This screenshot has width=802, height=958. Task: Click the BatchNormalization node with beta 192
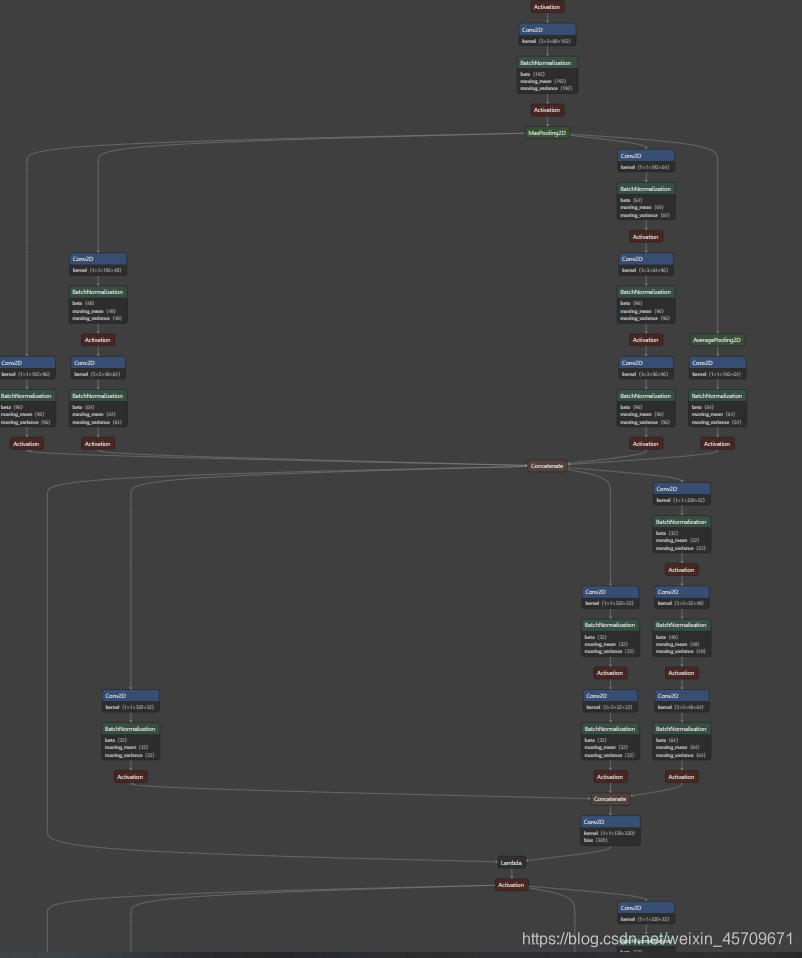point(547,75)
